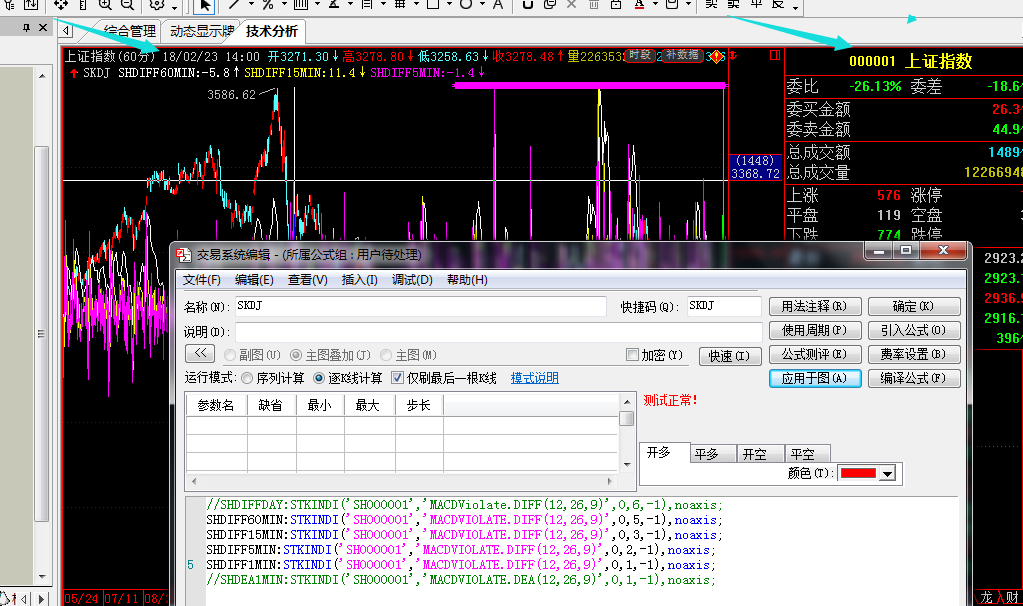The image size is (1023, 606).
Task: Select the 序列计算 run mode
Action: click(x=247, y=378)
